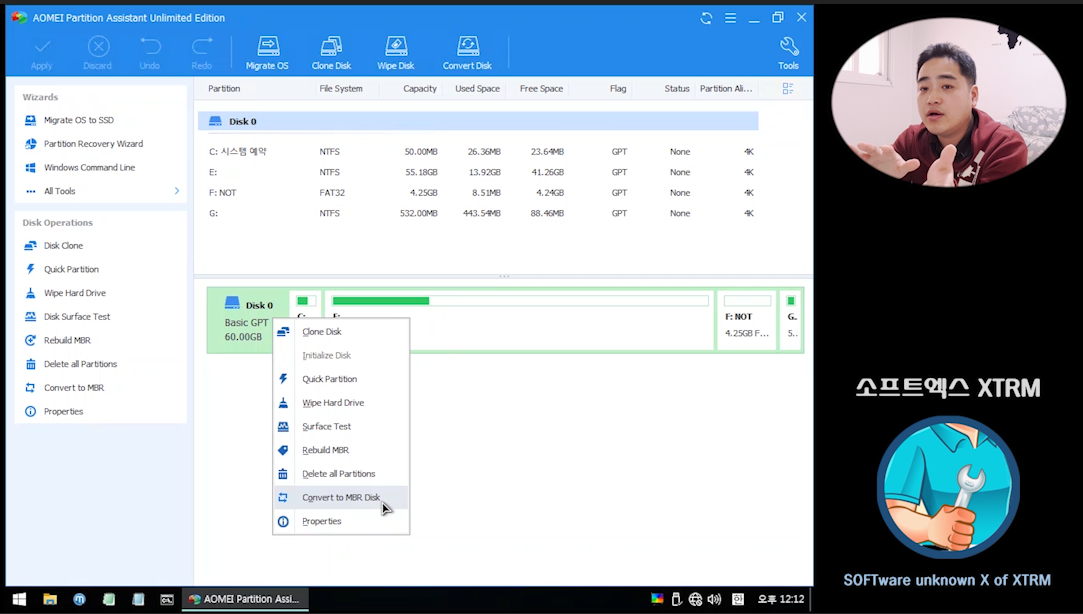Image resolution: width=1083 pixels, height=614 pixels.
Task: Click the File System column header
Action: [x=341, y=88]
